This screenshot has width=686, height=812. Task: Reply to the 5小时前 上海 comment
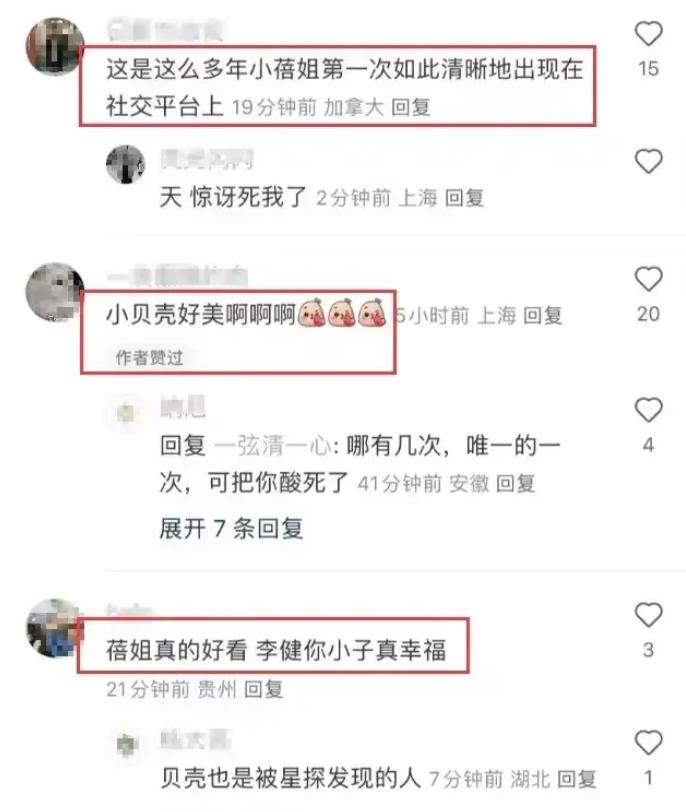tap(543, 315)
